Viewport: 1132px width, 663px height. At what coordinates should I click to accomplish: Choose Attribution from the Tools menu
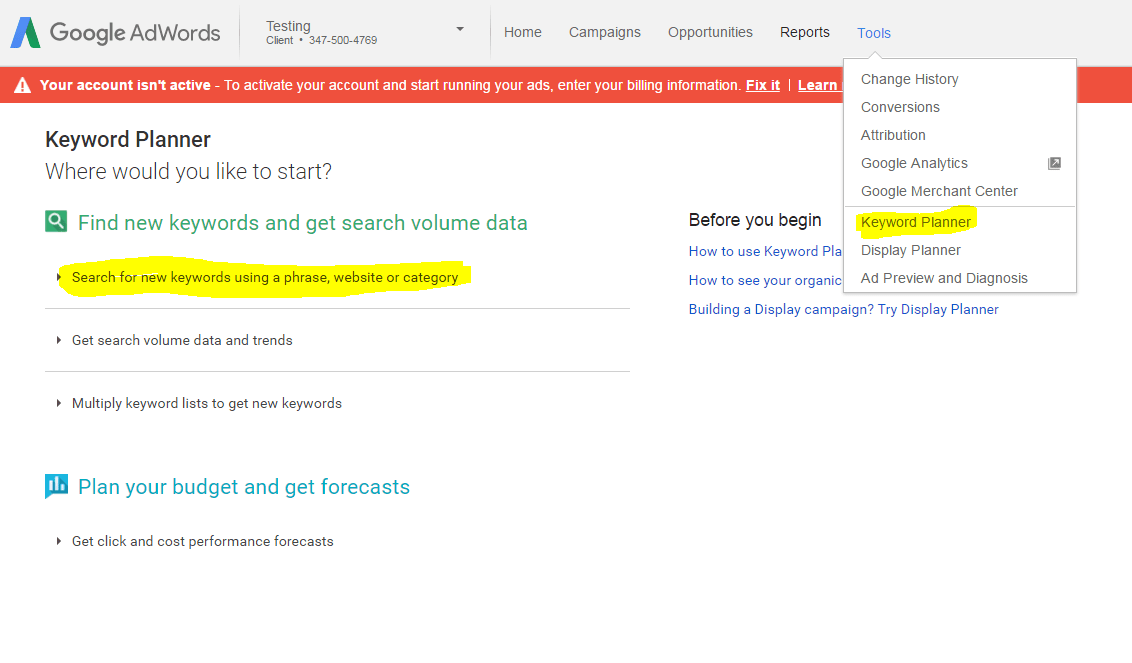(893, 135)
